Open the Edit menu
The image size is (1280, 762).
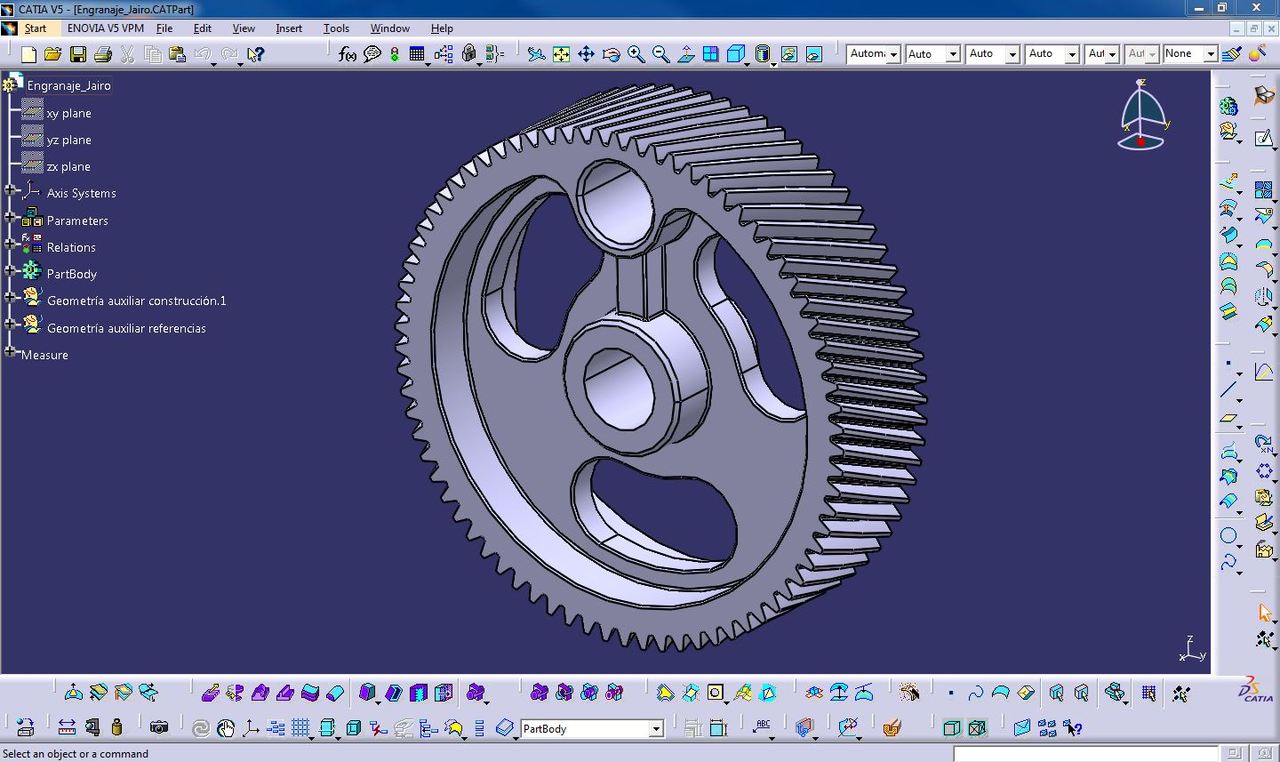click(202, 28)
